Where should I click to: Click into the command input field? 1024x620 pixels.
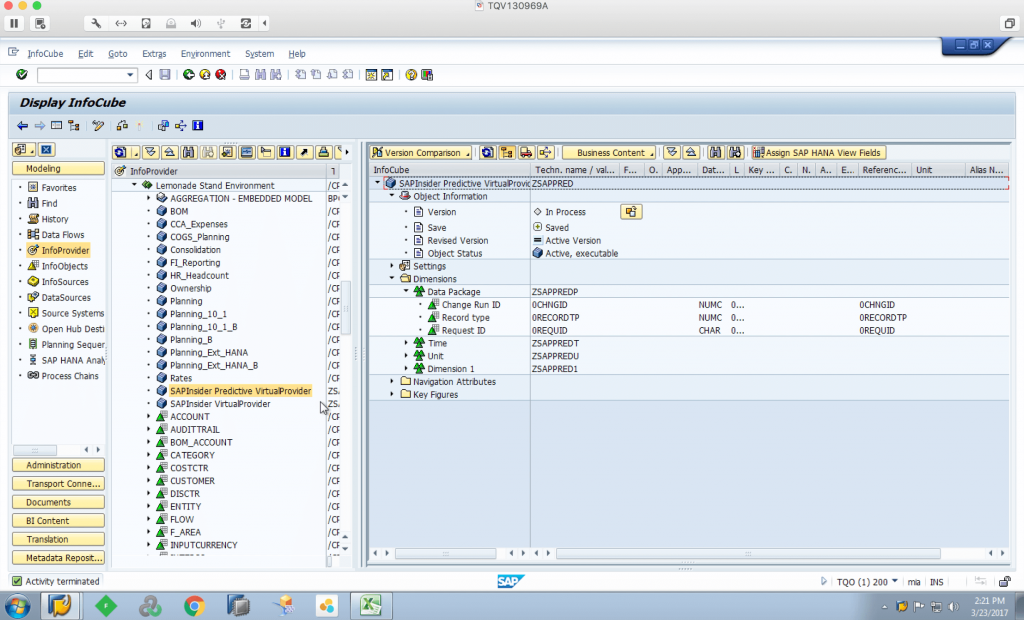(x=82, y=75)
